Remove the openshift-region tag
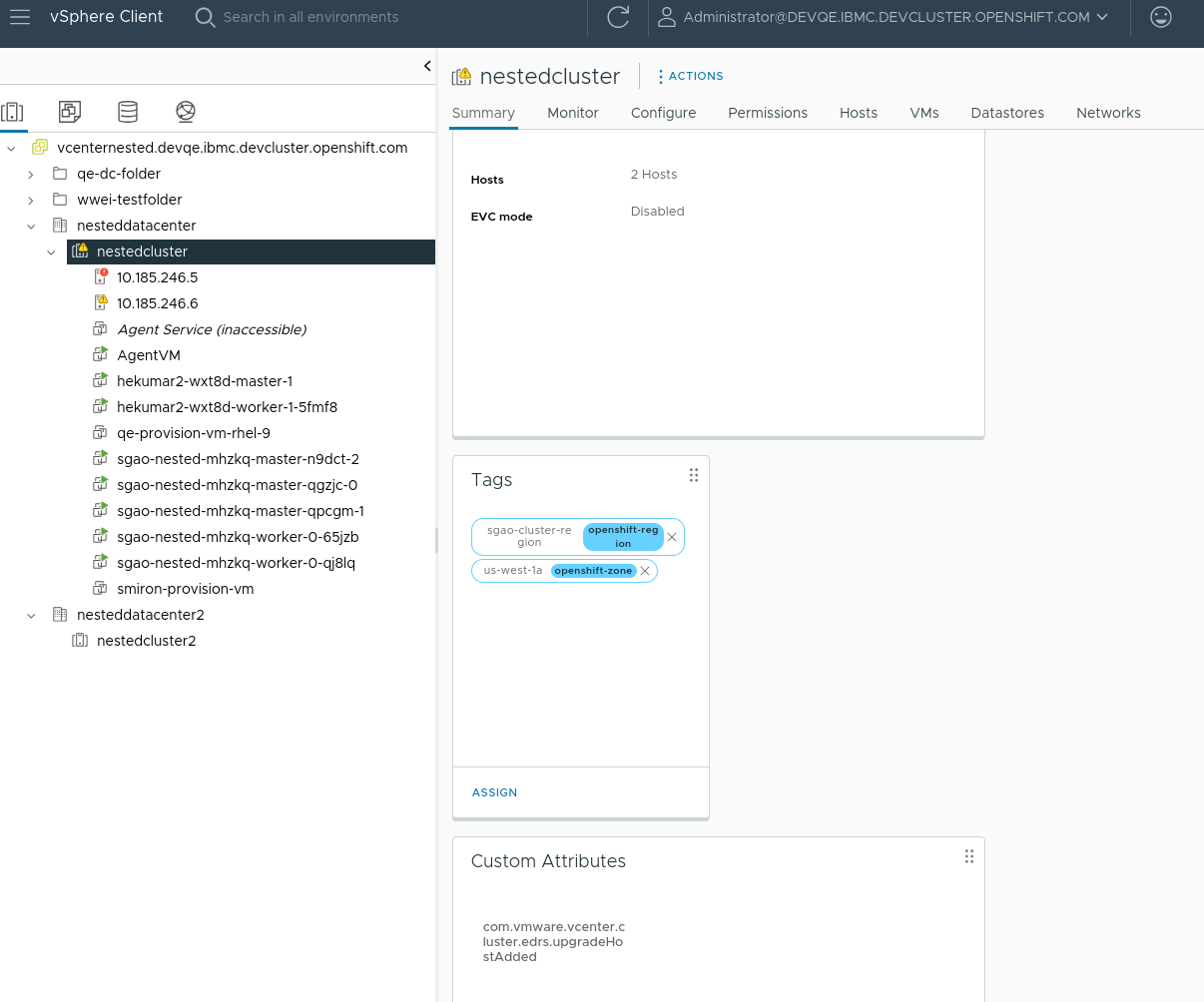This screenshot has width=1204, height=1002. 672,537
